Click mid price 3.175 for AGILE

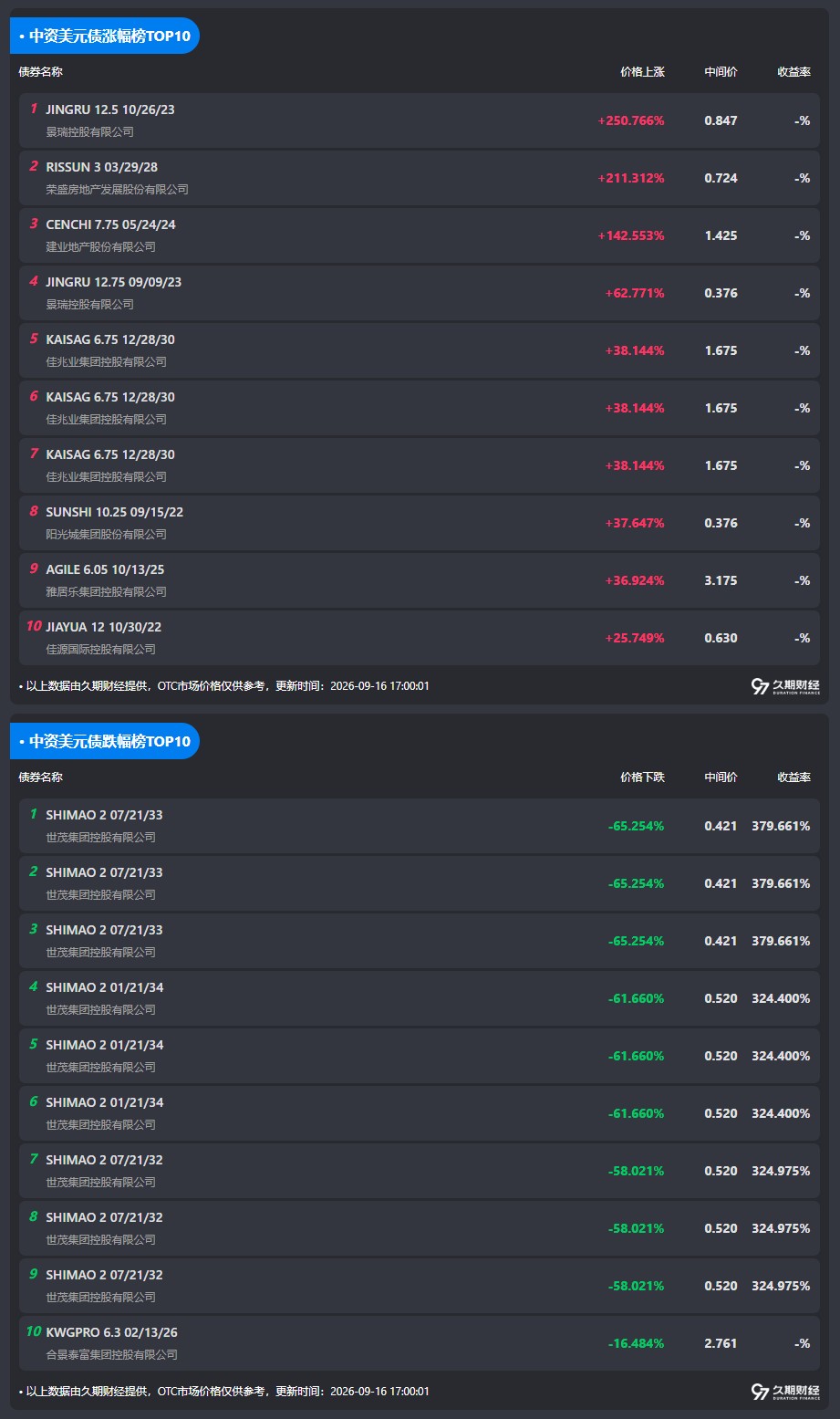[x=721, y=580]
